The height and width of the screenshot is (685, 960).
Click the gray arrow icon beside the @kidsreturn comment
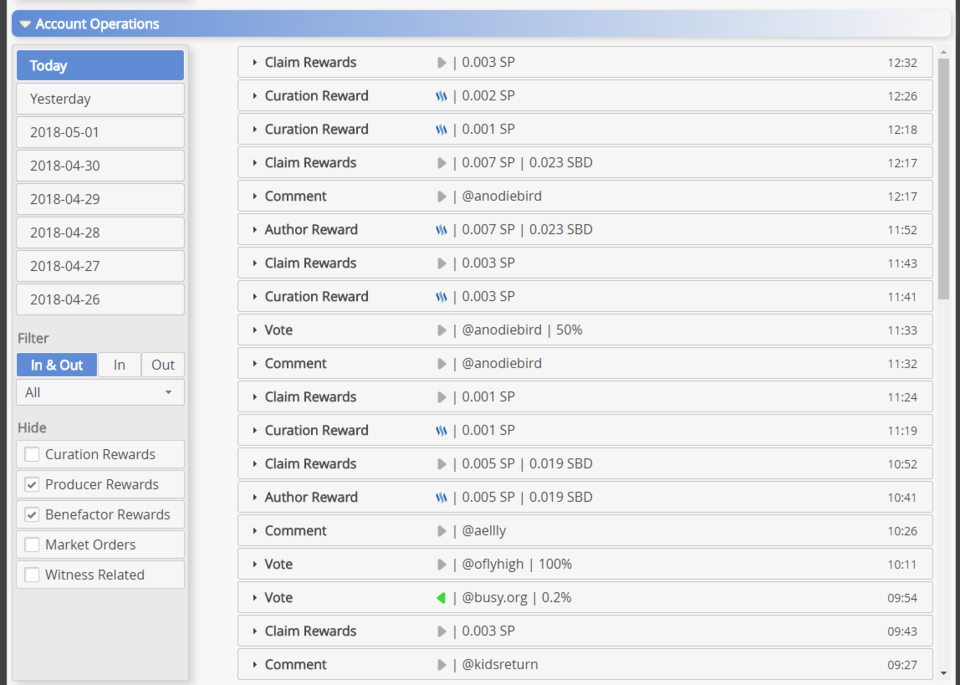[442, 665]
